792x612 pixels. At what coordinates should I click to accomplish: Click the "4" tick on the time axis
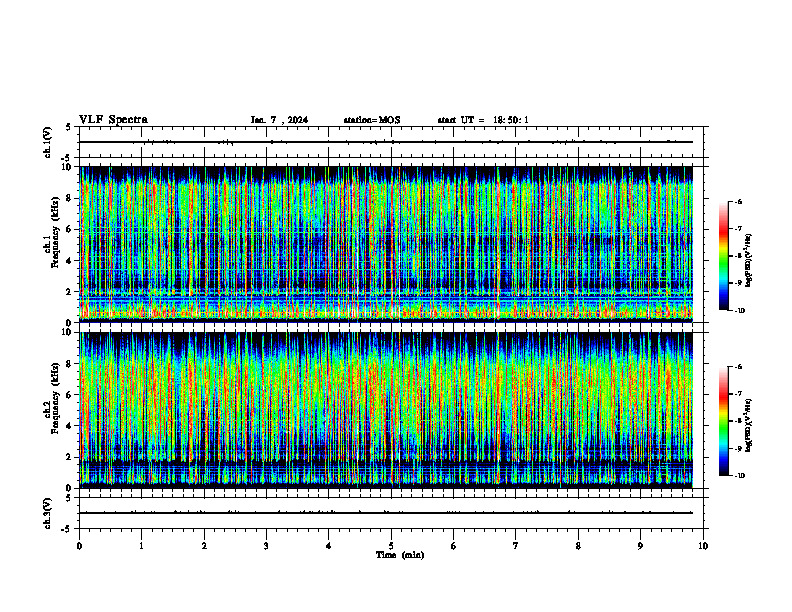click(x=329, y=546)
